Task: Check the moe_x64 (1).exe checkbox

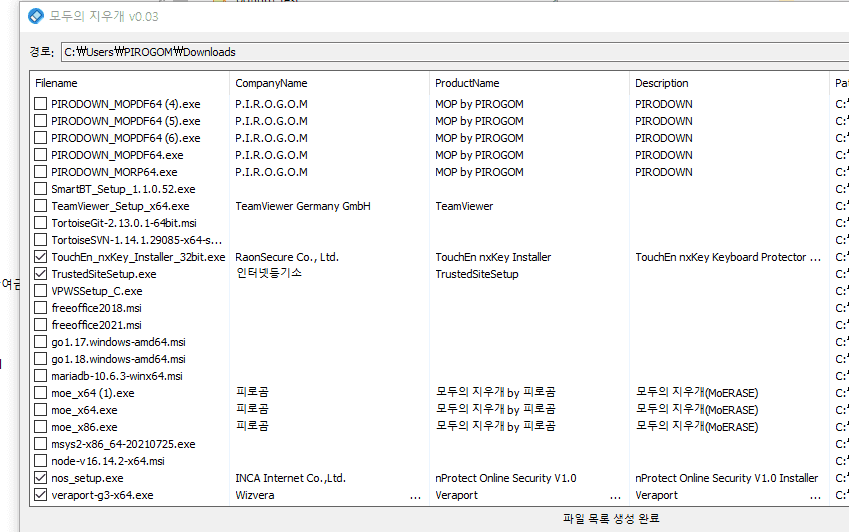Action: pyautogui.click(x=41, y=392)
